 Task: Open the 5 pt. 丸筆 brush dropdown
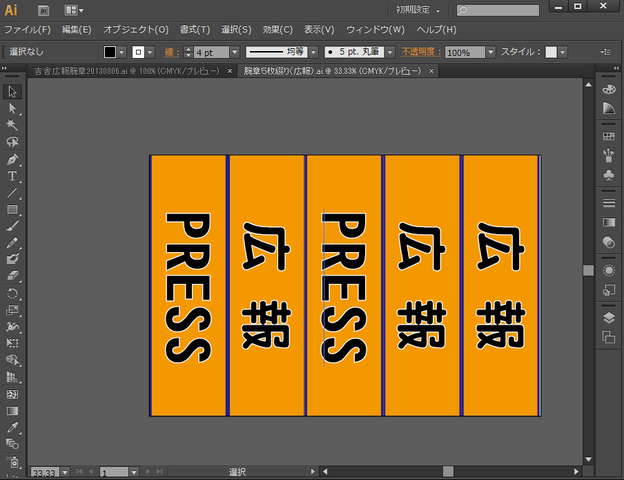coord(390,52)
